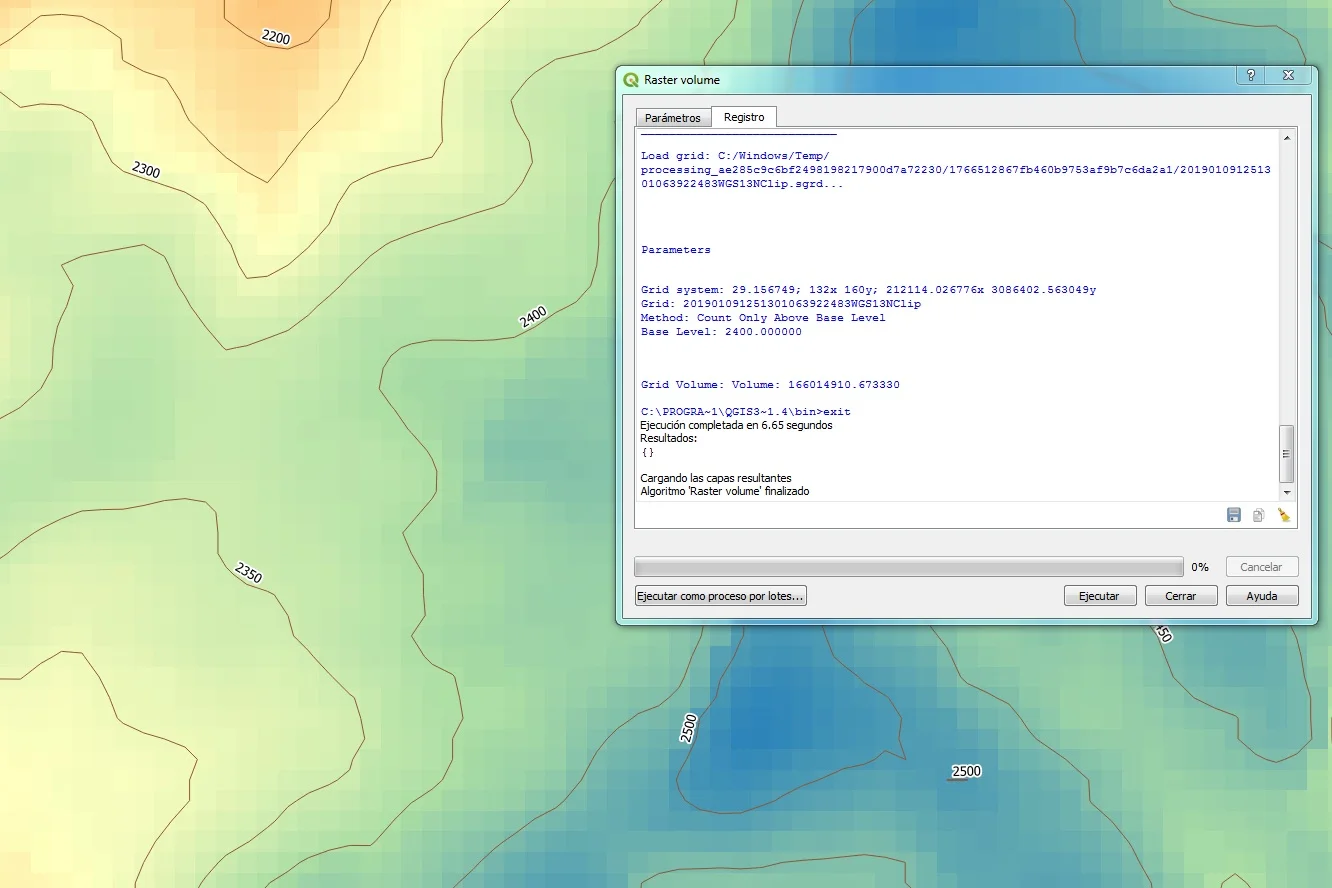
Task: Close the Raster volume dialog window
Action: pos(1289,75)
